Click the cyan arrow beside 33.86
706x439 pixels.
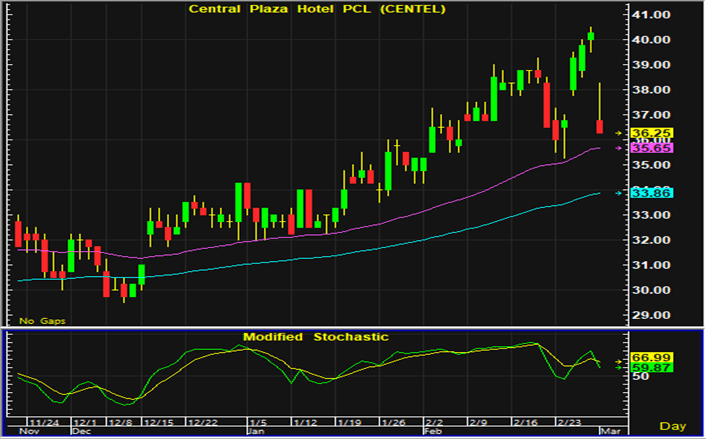click(619, 193)
